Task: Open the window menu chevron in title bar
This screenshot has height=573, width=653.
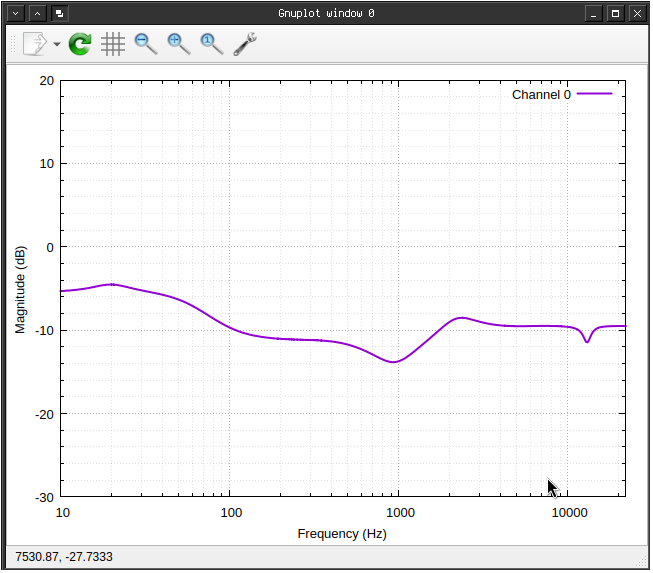Action: coord(16,13)
